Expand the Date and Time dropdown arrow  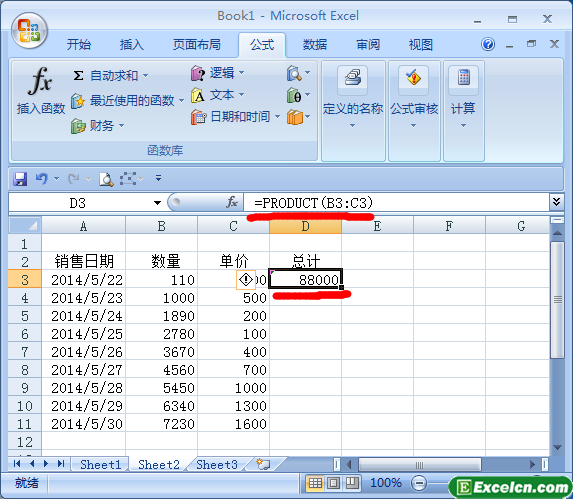point(277,117)
